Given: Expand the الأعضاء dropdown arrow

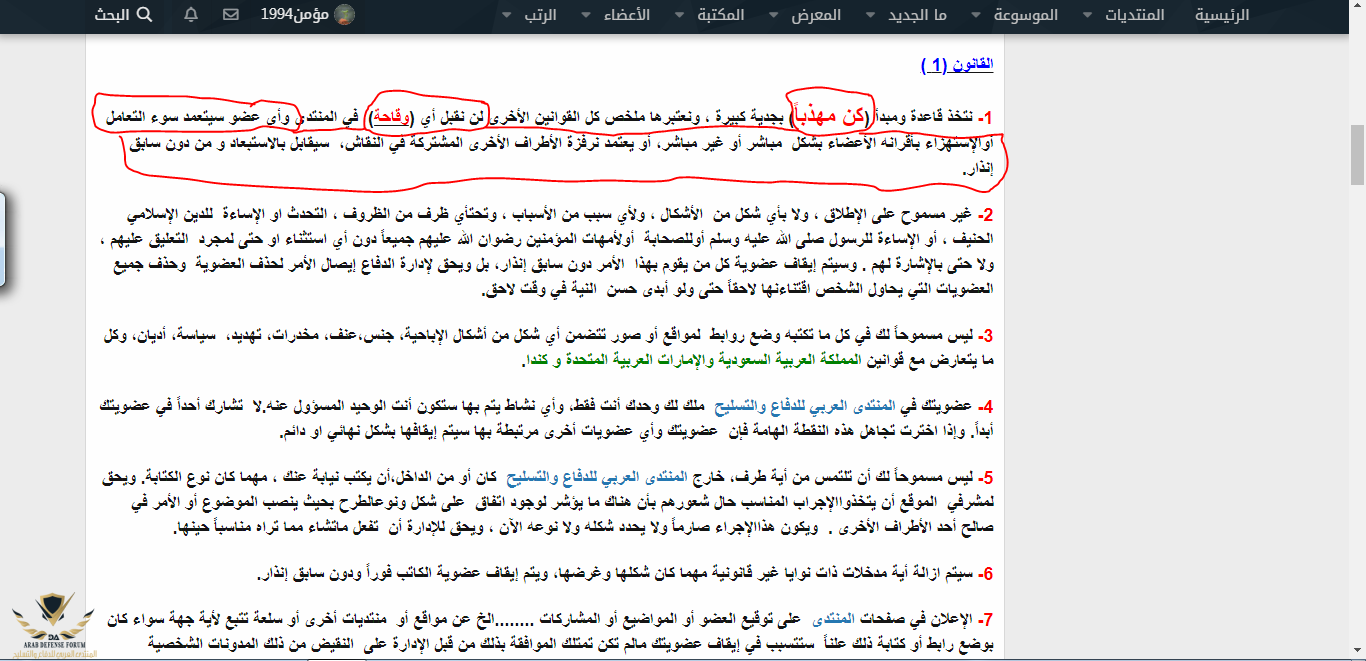Looking at the screenshot, I should coord(583,15).
